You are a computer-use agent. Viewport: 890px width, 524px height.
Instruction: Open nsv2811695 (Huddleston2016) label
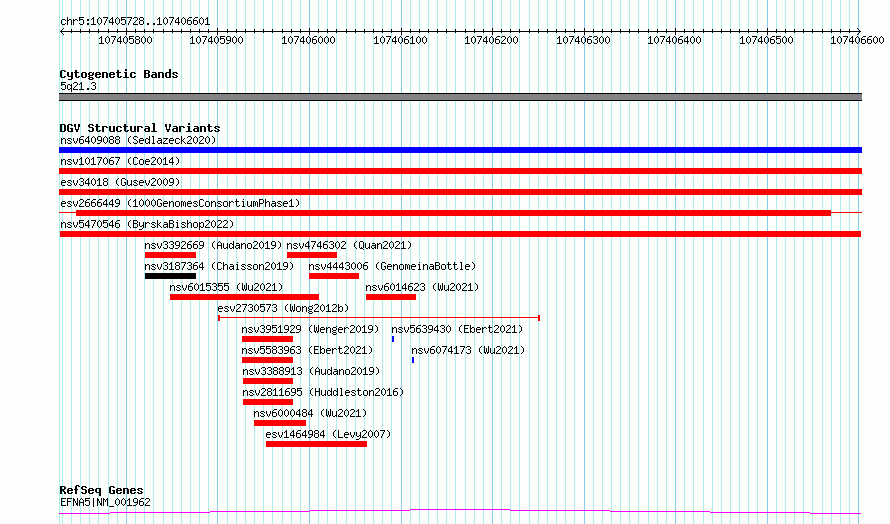tap(323, 392)
